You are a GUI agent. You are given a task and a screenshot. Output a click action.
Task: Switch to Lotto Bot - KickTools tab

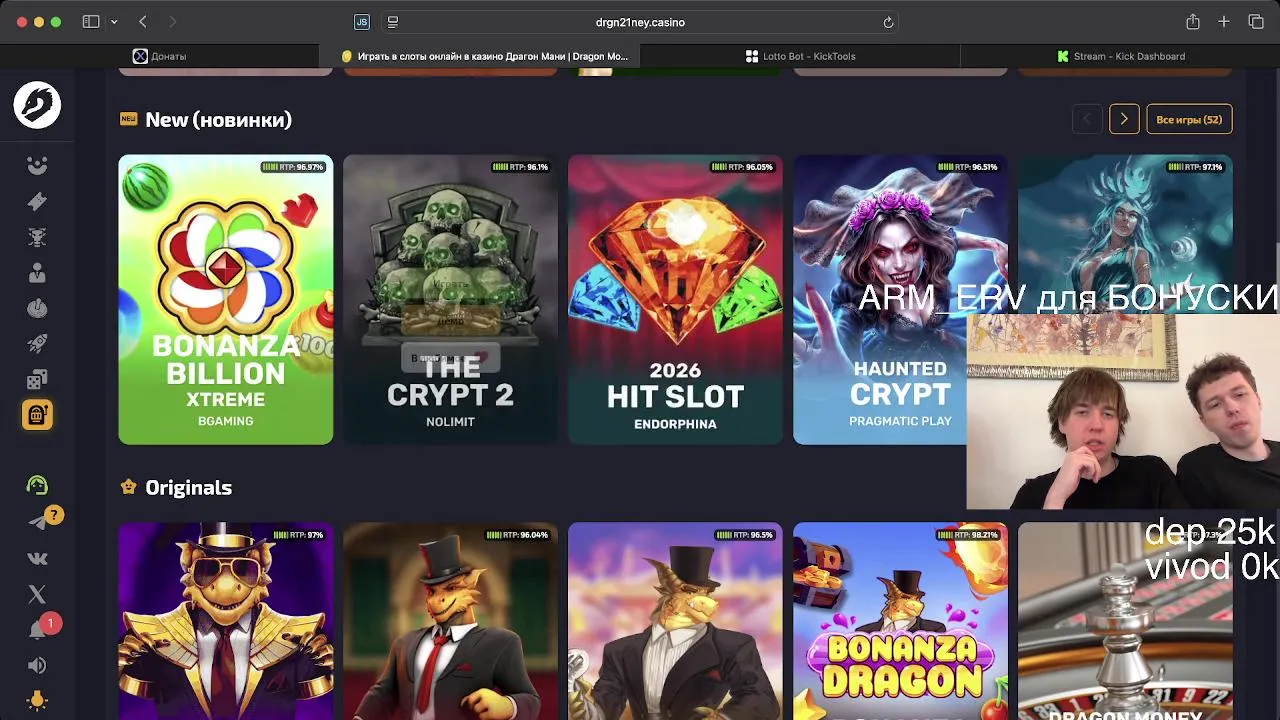point(800,56)
